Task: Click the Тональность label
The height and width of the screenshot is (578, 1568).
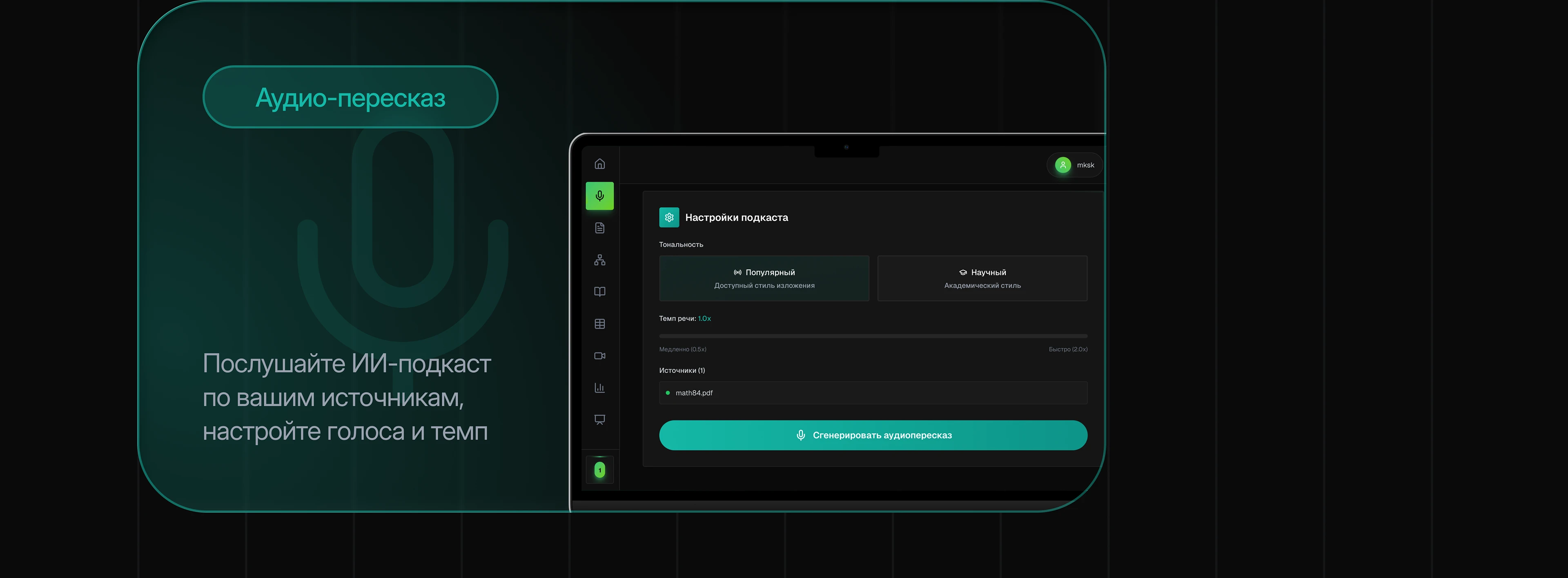Action: 681,245
